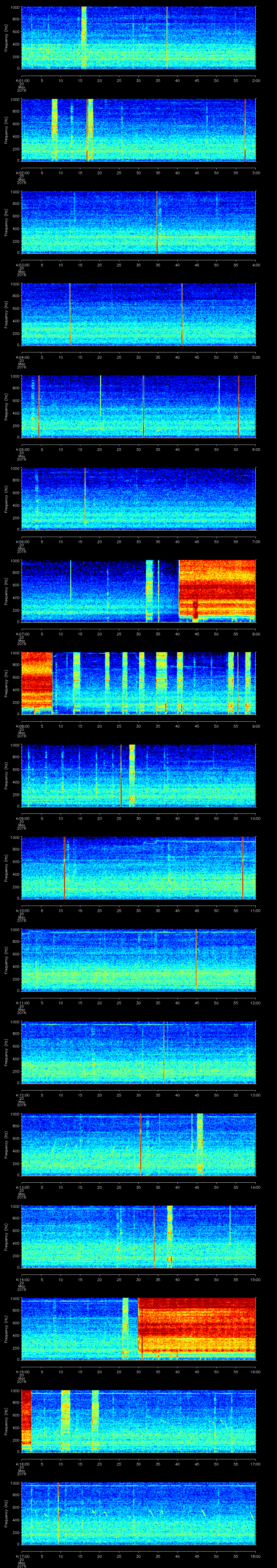Select the spectrogram panel starting at 4:03:00

pos(139,222)
